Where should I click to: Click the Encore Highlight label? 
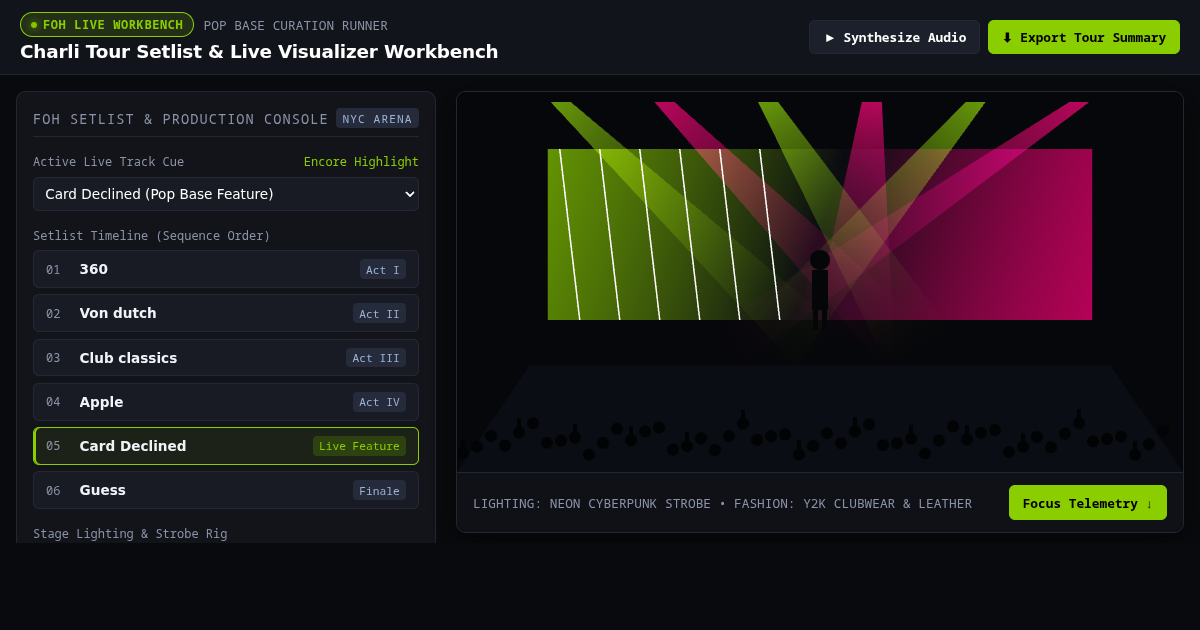pos(361,162)
